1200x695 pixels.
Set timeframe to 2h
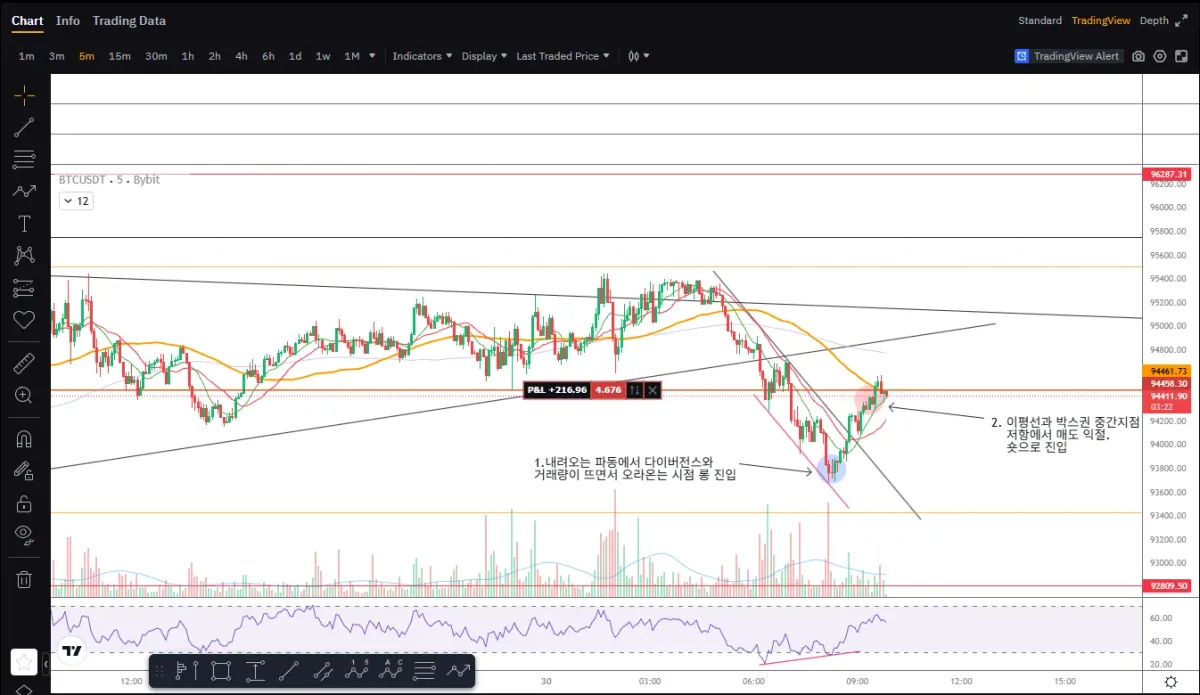pyautogui.click(x=215, y=56)
